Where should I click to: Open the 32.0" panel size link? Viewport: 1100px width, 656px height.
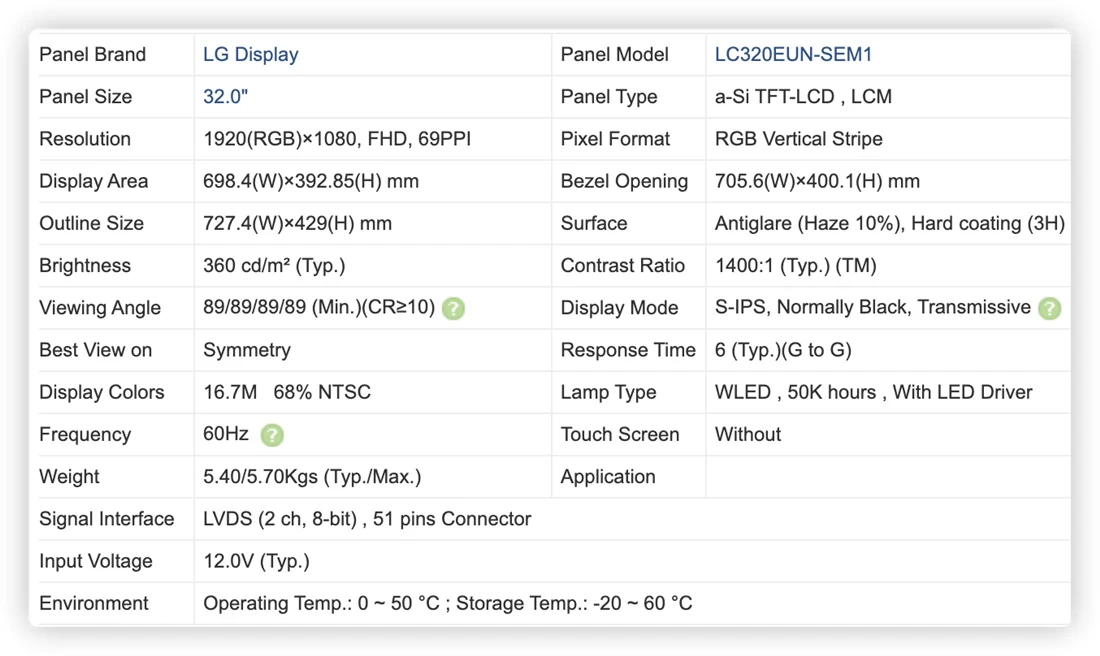pos(225,97)
